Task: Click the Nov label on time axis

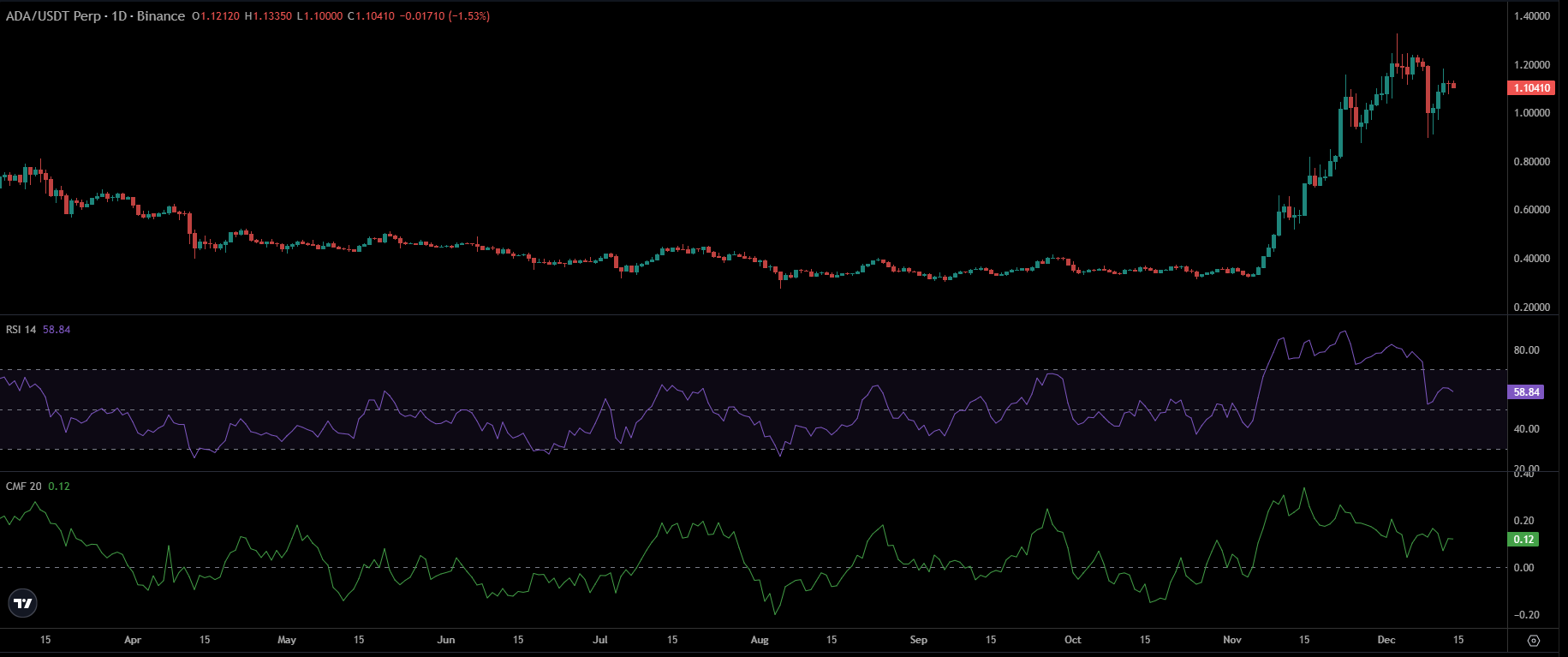Action: point(1232,640)
